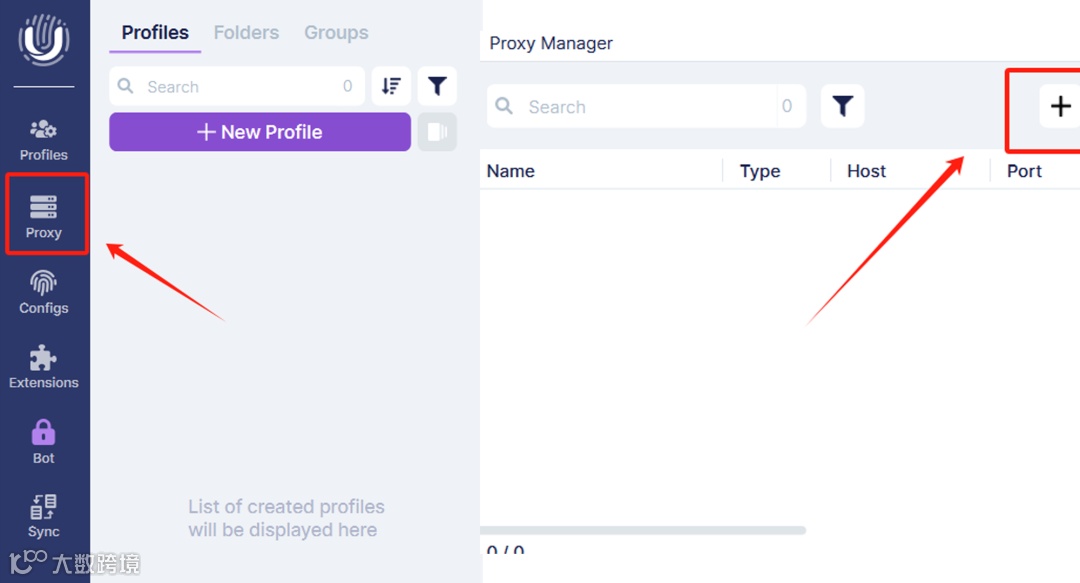Click the New Profile button
Viewport: 1080px width, 583px height.
(260, 132)
